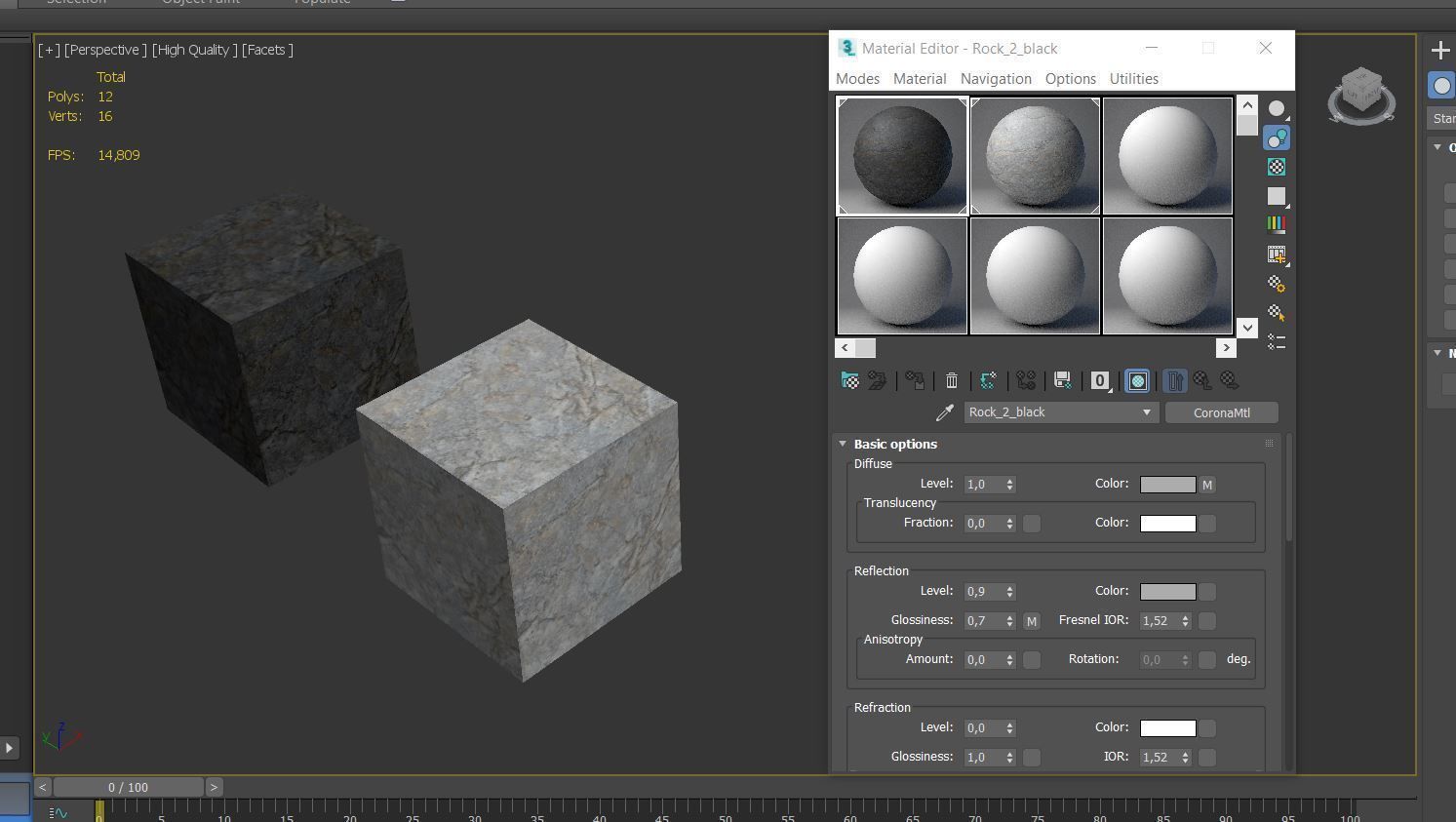
Task: Open the Create panel plus icon
Action: (1440, 50)
